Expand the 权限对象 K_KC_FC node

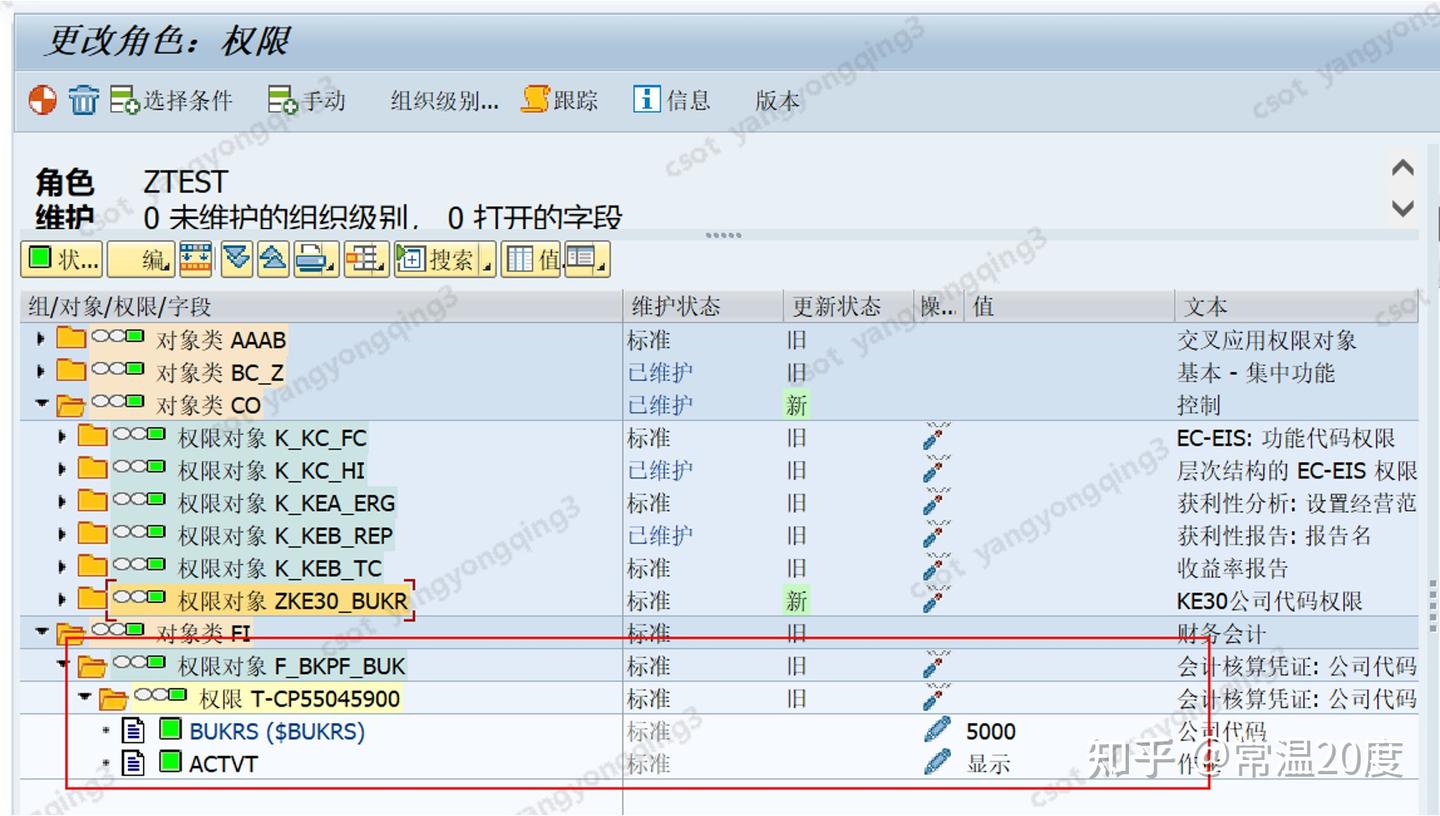pos(62,437)
